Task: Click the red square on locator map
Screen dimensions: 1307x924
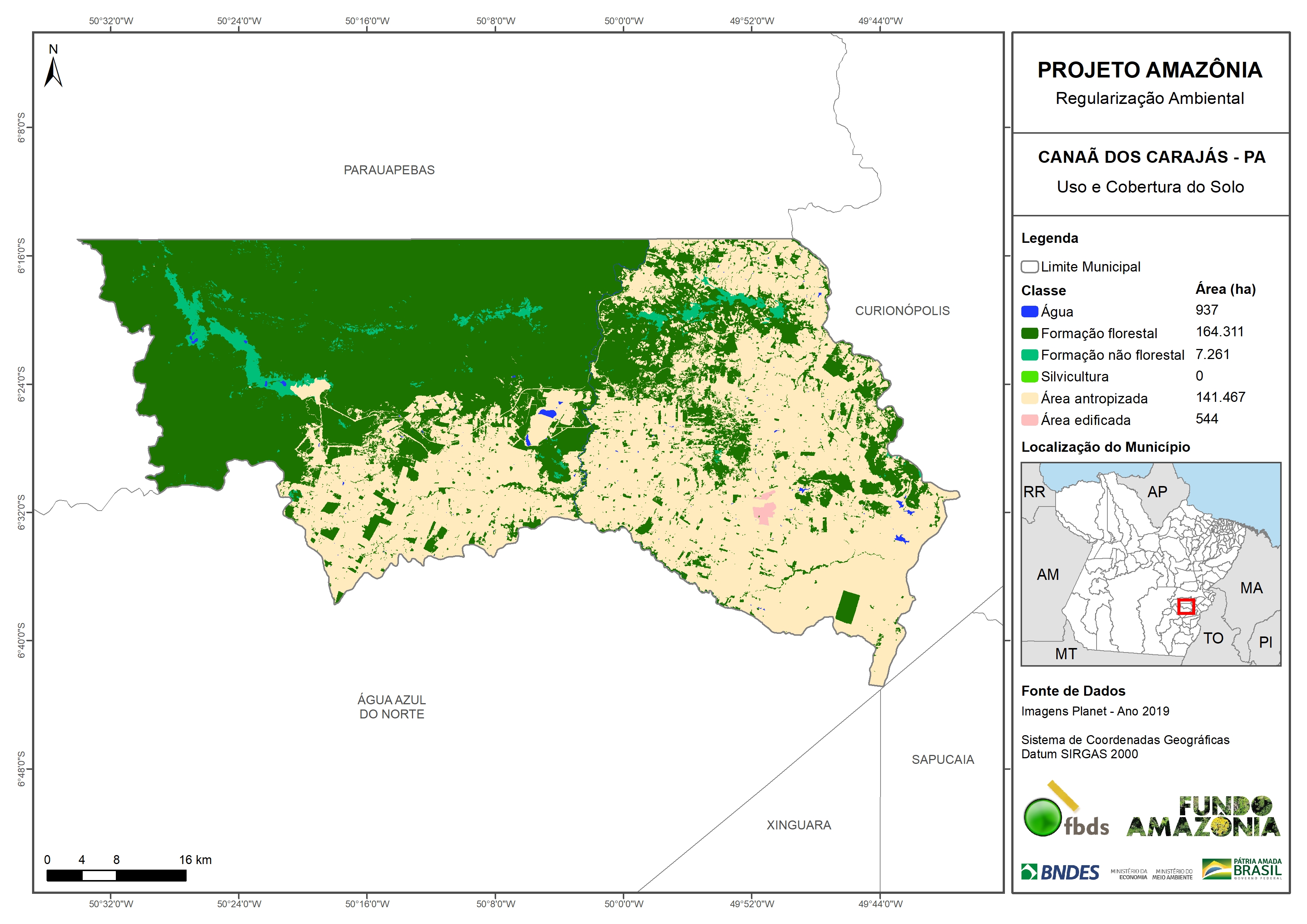Action: click(x=1186, y=606)
